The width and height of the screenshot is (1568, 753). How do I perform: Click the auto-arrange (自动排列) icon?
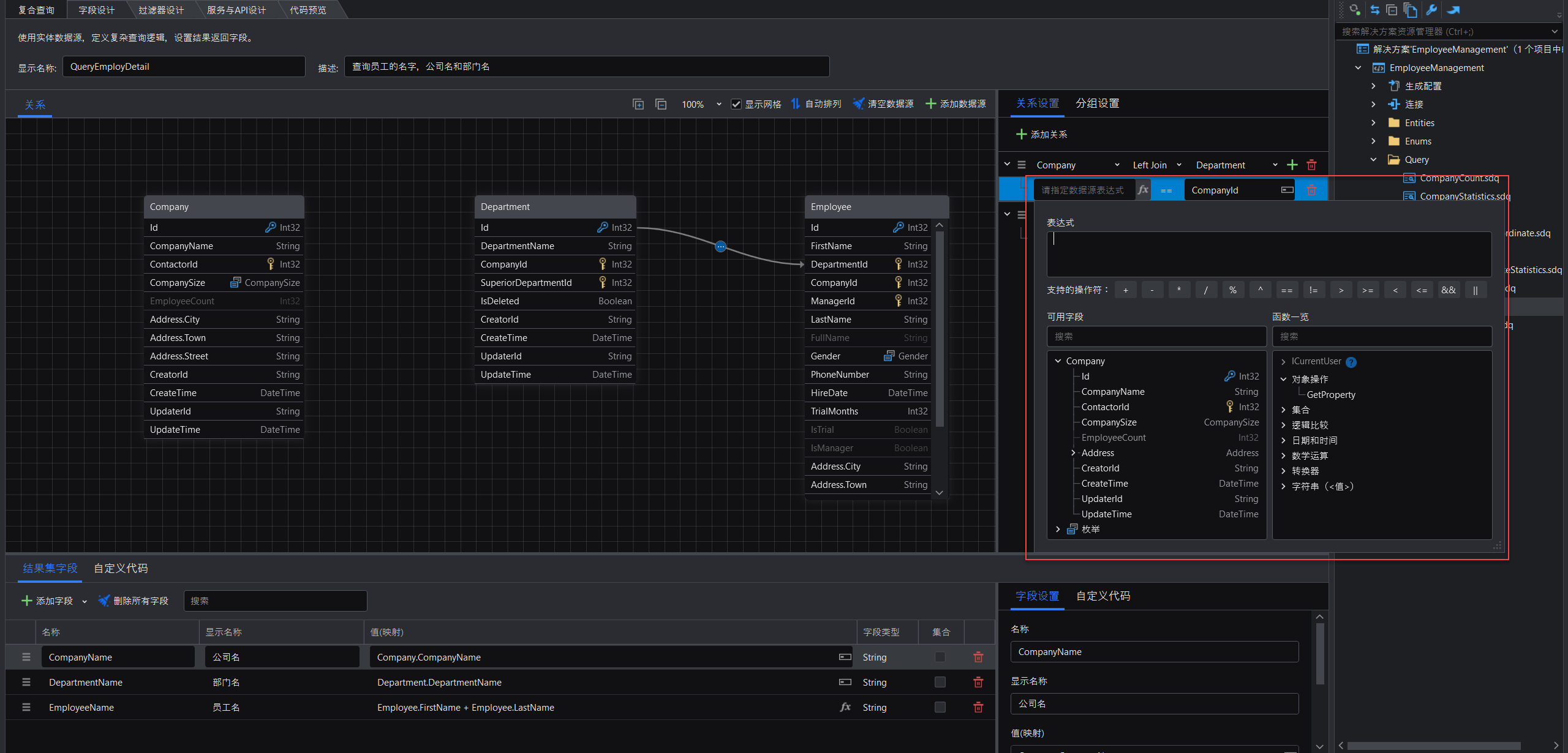click(796, 104)
